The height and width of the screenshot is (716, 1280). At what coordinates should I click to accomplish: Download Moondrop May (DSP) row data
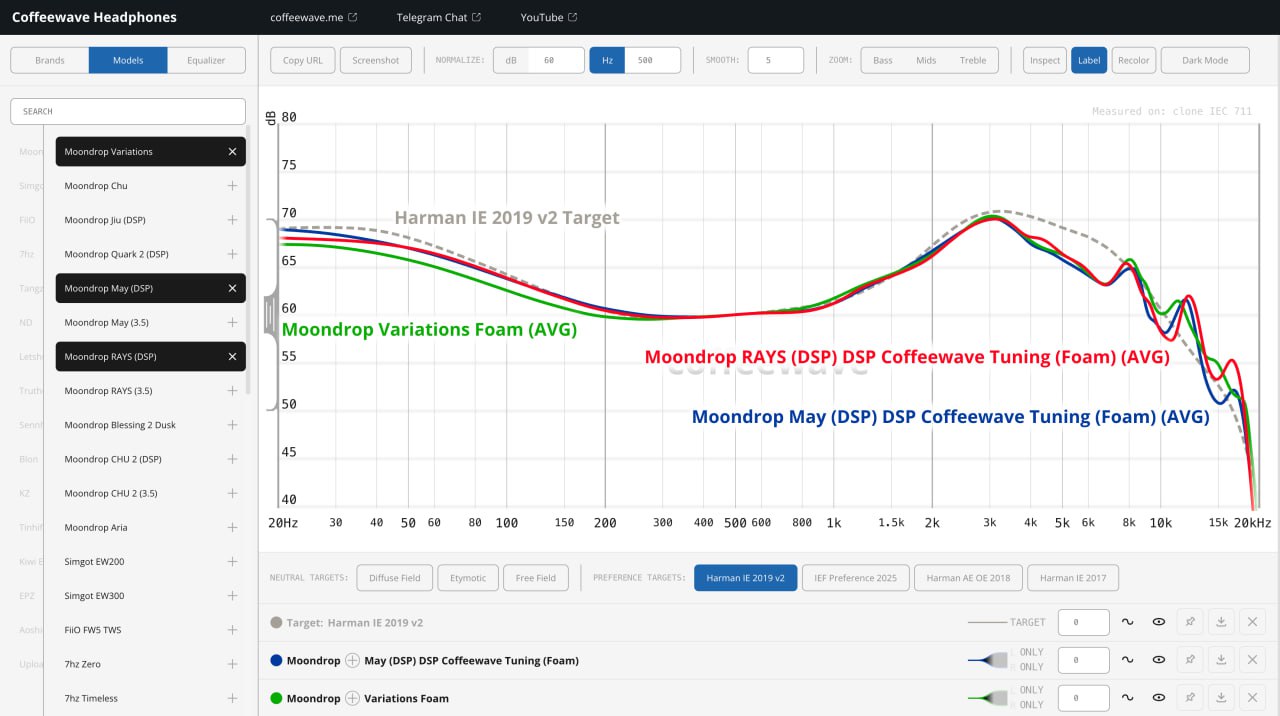1221,660
